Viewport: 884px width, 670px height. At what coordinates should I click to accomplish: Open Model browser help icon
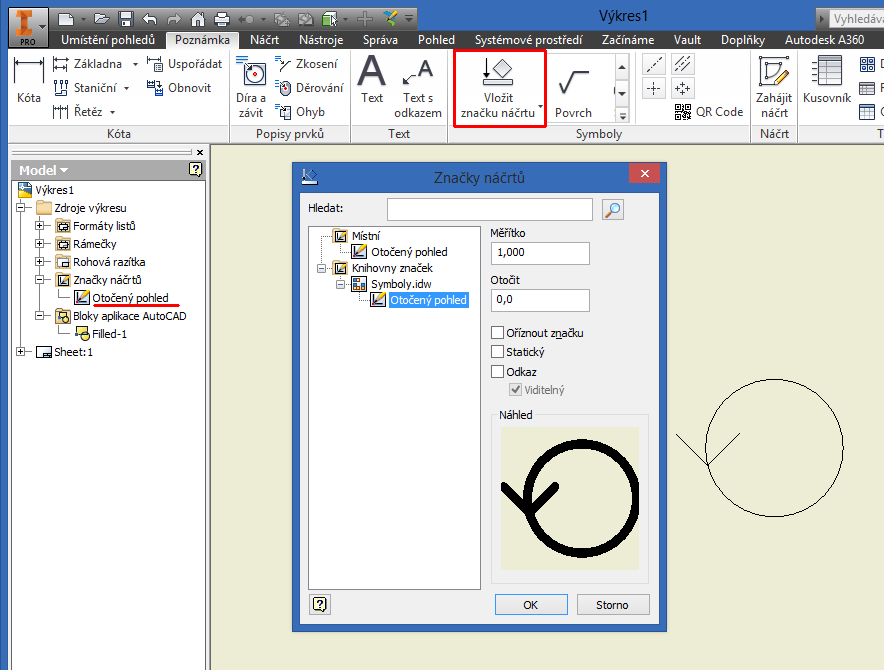pyautogui.click(x=196, y=169)
